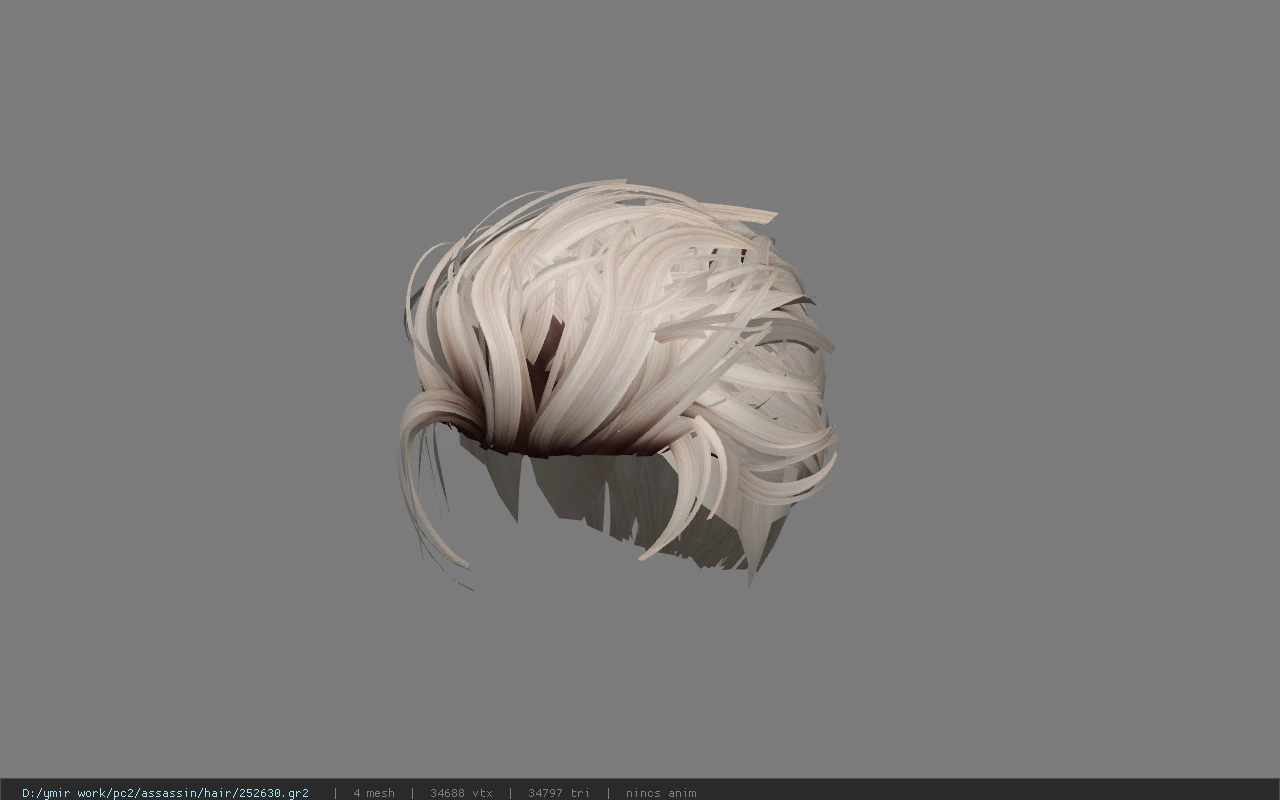
Task: Click the "34688 vtx" vertex count
Action: coord(461,793)
